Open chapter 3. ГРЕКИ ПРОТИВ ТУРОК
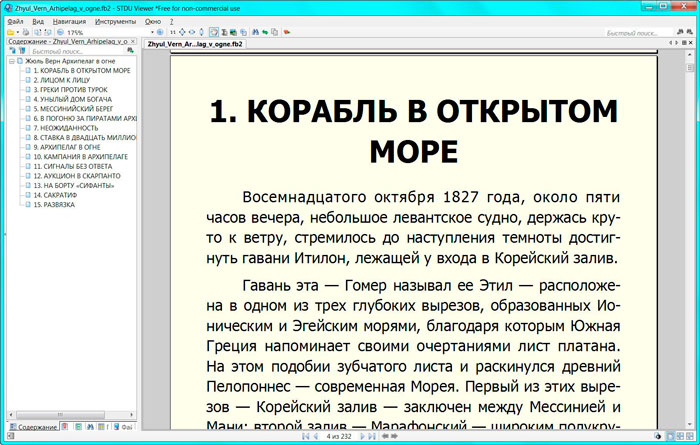This screenshot has height=445, width=700. [71, 90]
